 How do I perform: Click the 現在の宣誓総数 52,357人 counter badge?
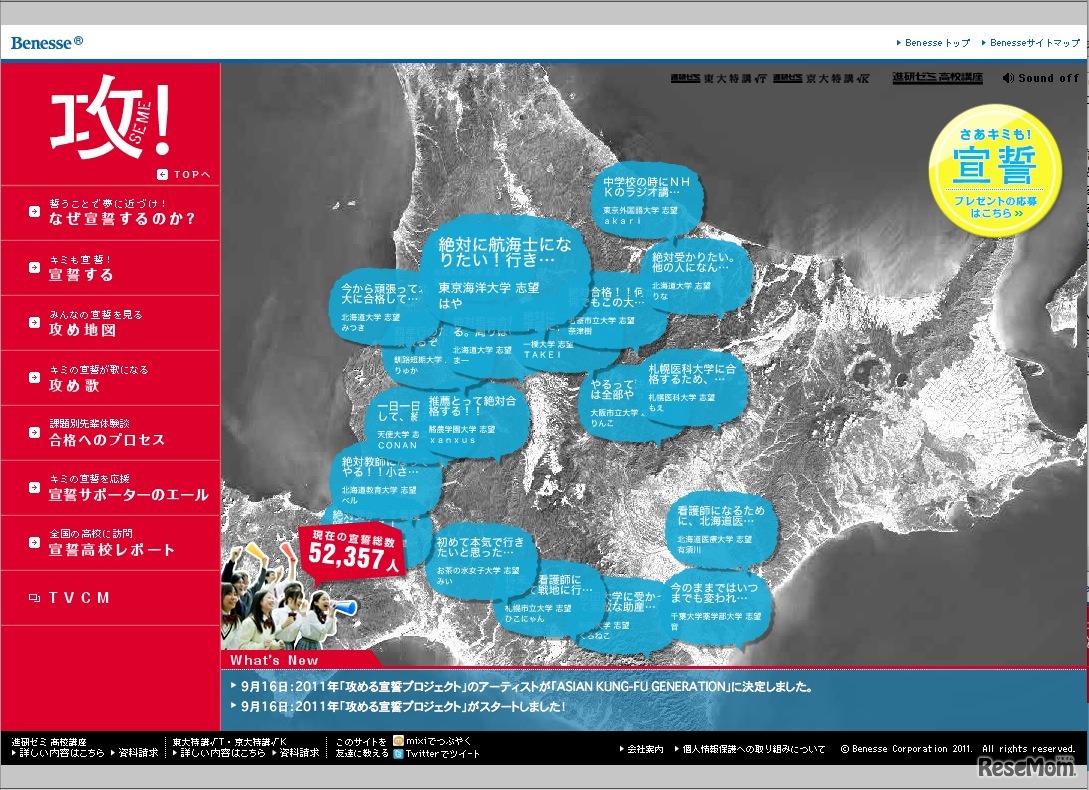click(353, 552)
